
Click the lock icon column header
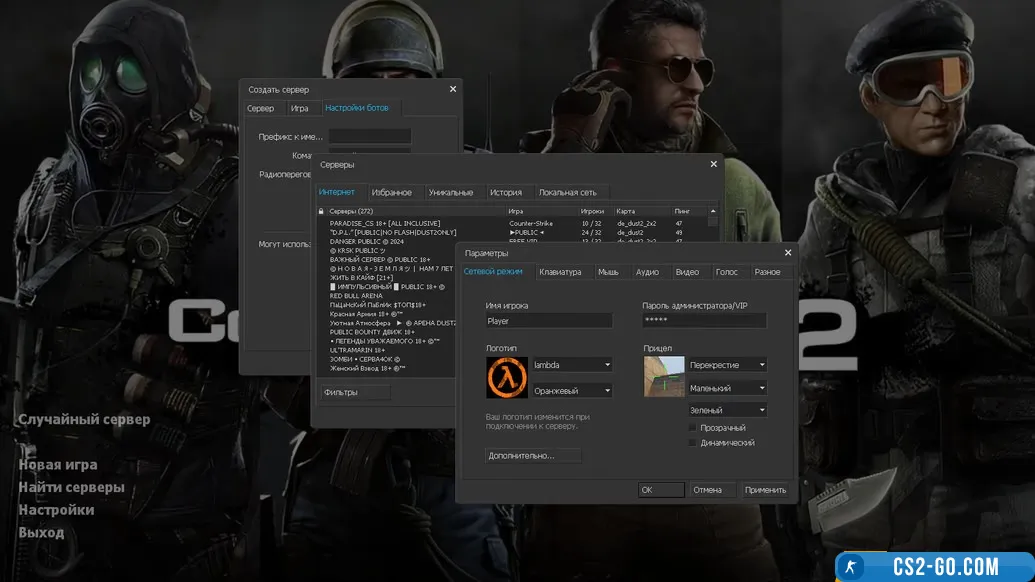[x=321, y=212]
